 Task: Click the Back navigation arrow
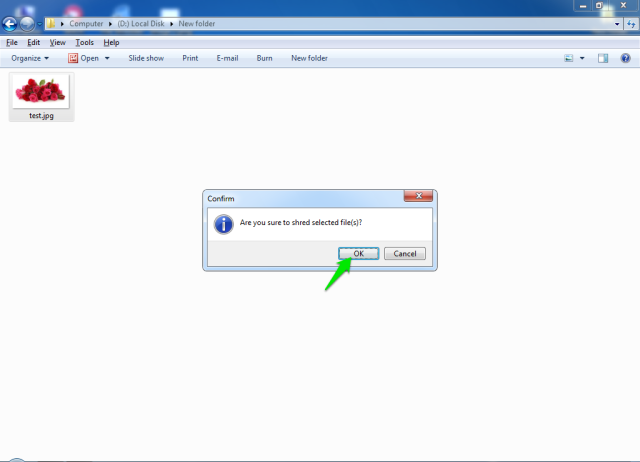pos(9,23)
